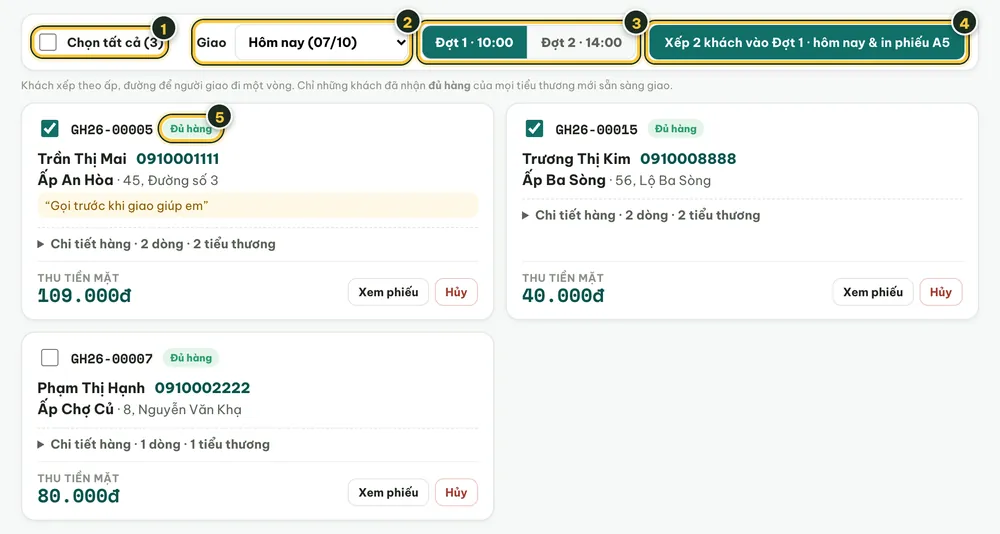1000x534 pixels.
Task: Click address "Ấp Chợ Củ"
Action: click(75, 409)
